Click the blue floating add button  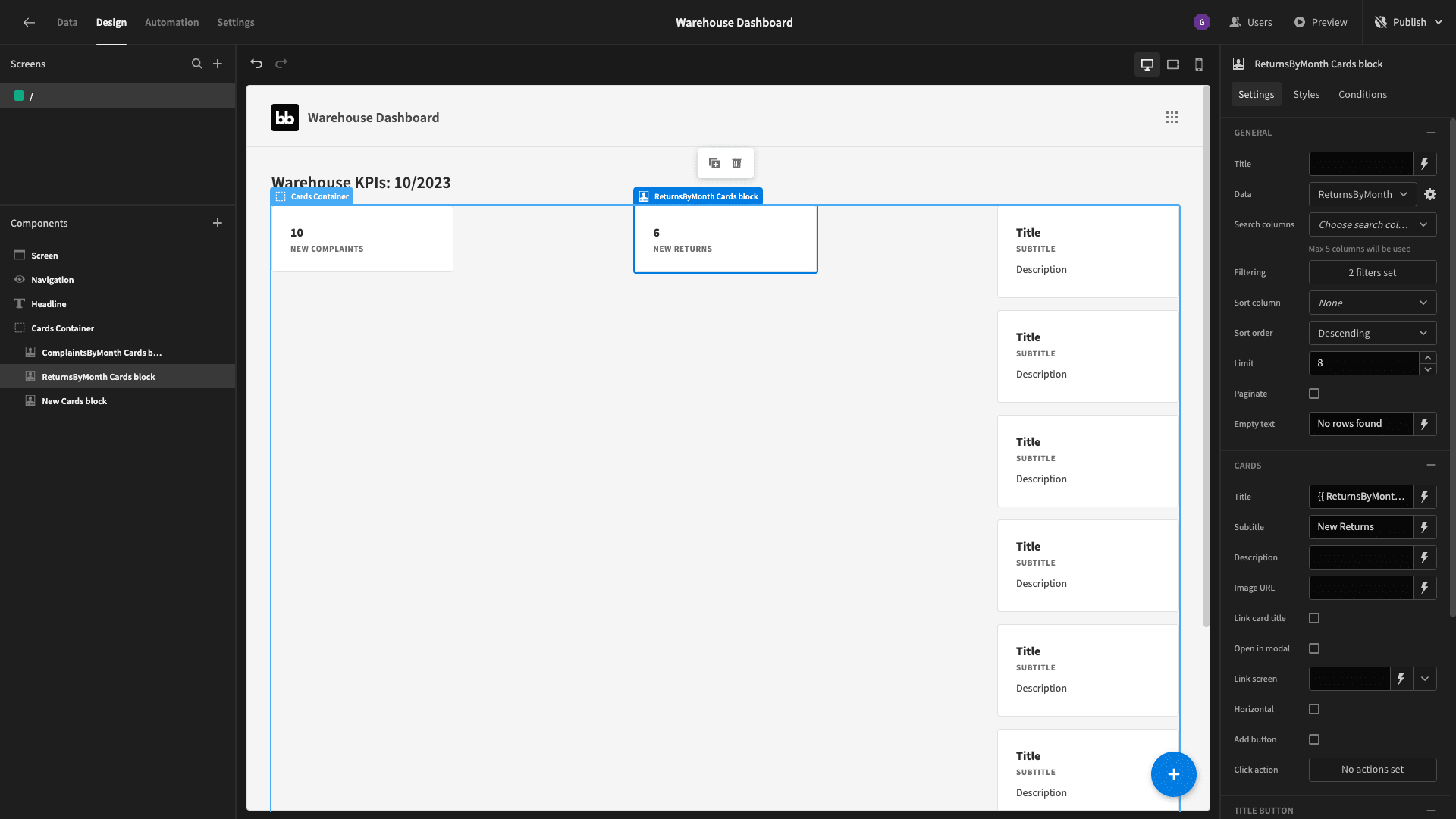point(1173,774)
